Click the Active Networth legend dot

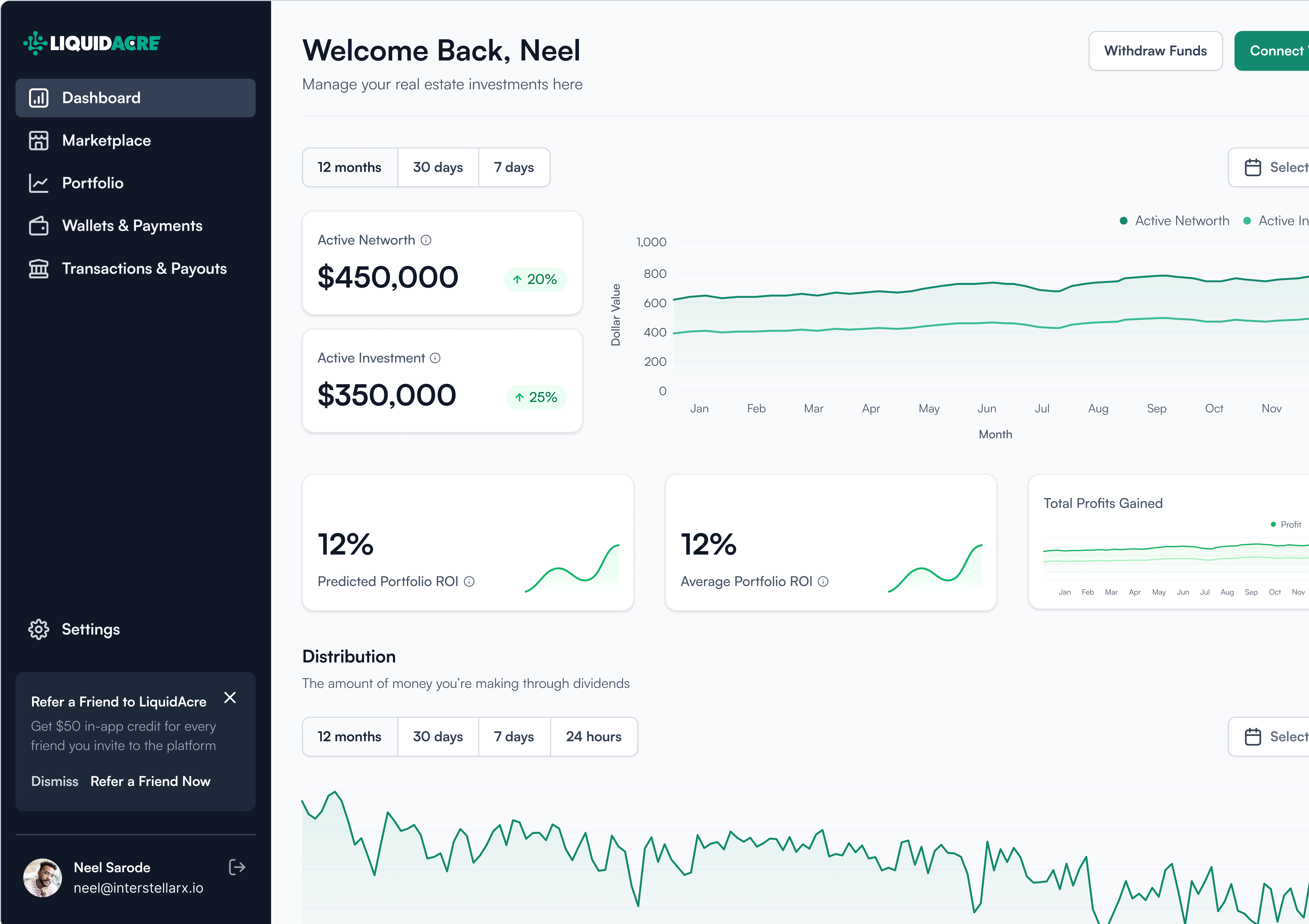click(1124, 220)
